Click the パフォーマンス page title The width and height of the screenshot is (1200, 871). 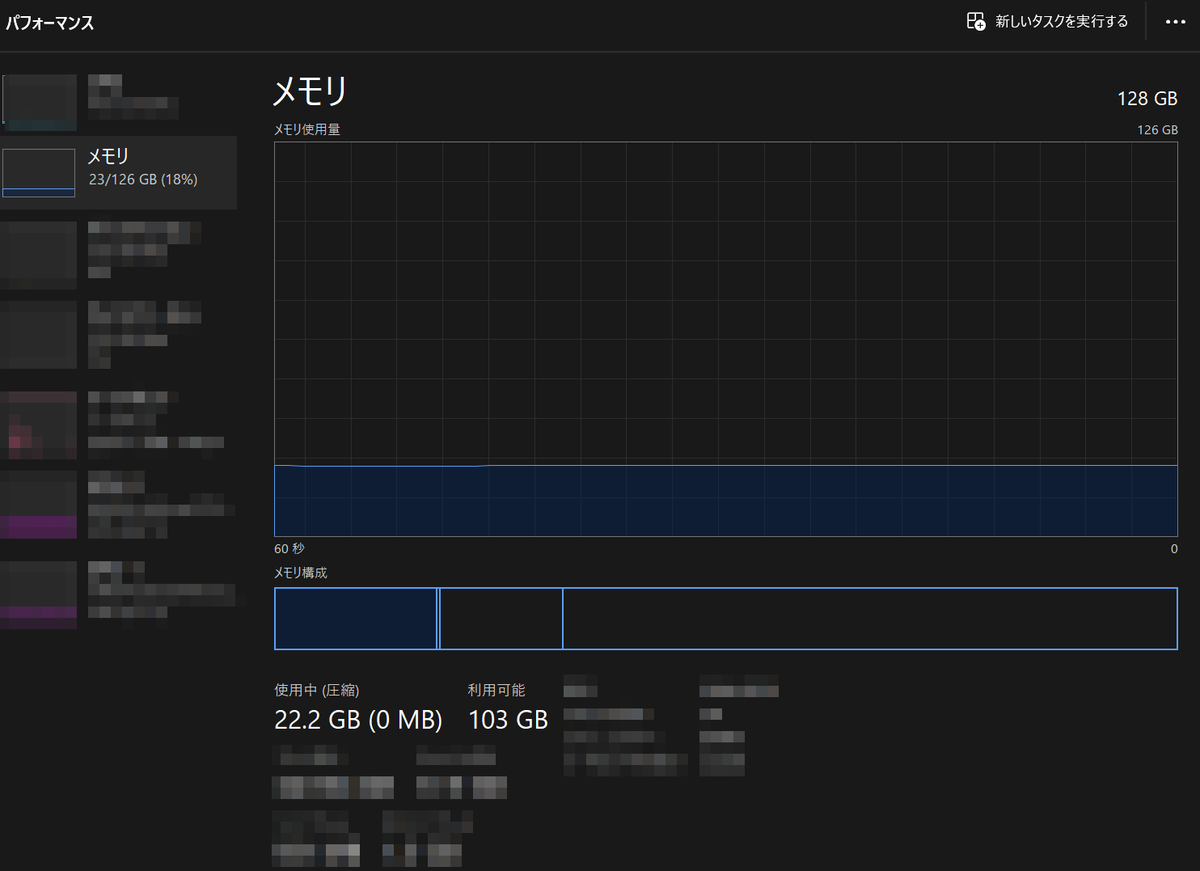[x=50, y=23]
